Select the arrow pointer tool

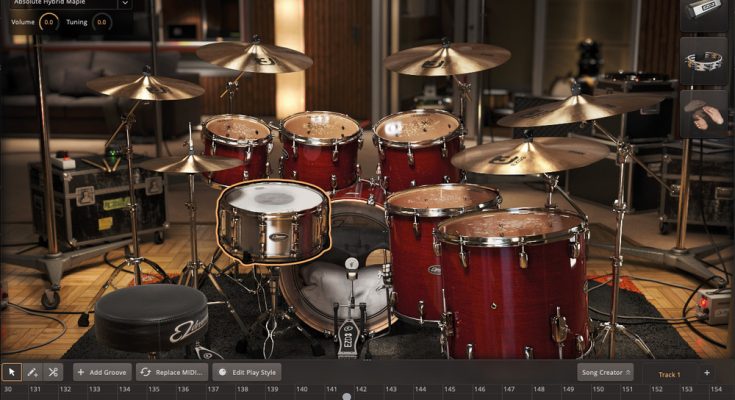click(x=11, y=372)
